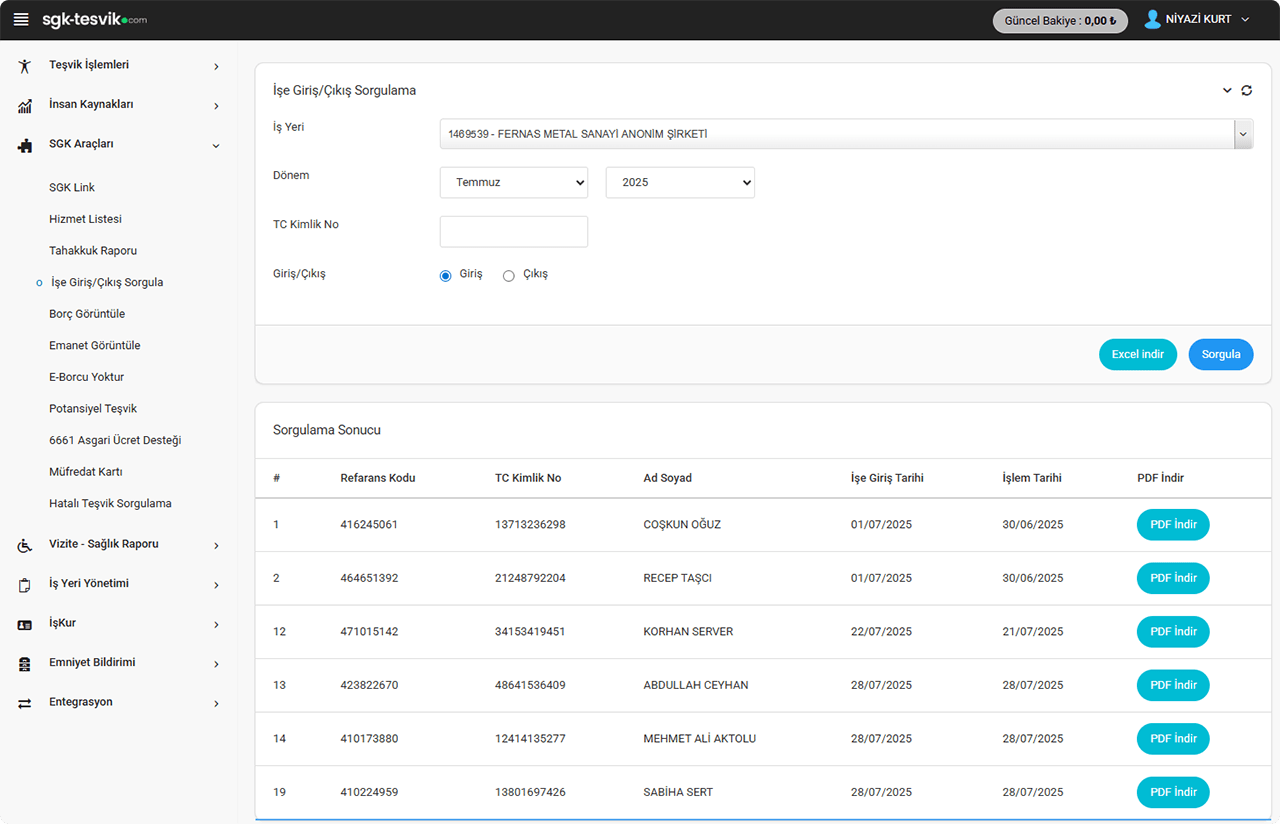Image resolution: width=1280 pixels, height=824 pixels.
Task: Go to Borç Görüntüle menu item
Action: pyautogui.click(x=87, y=314)
